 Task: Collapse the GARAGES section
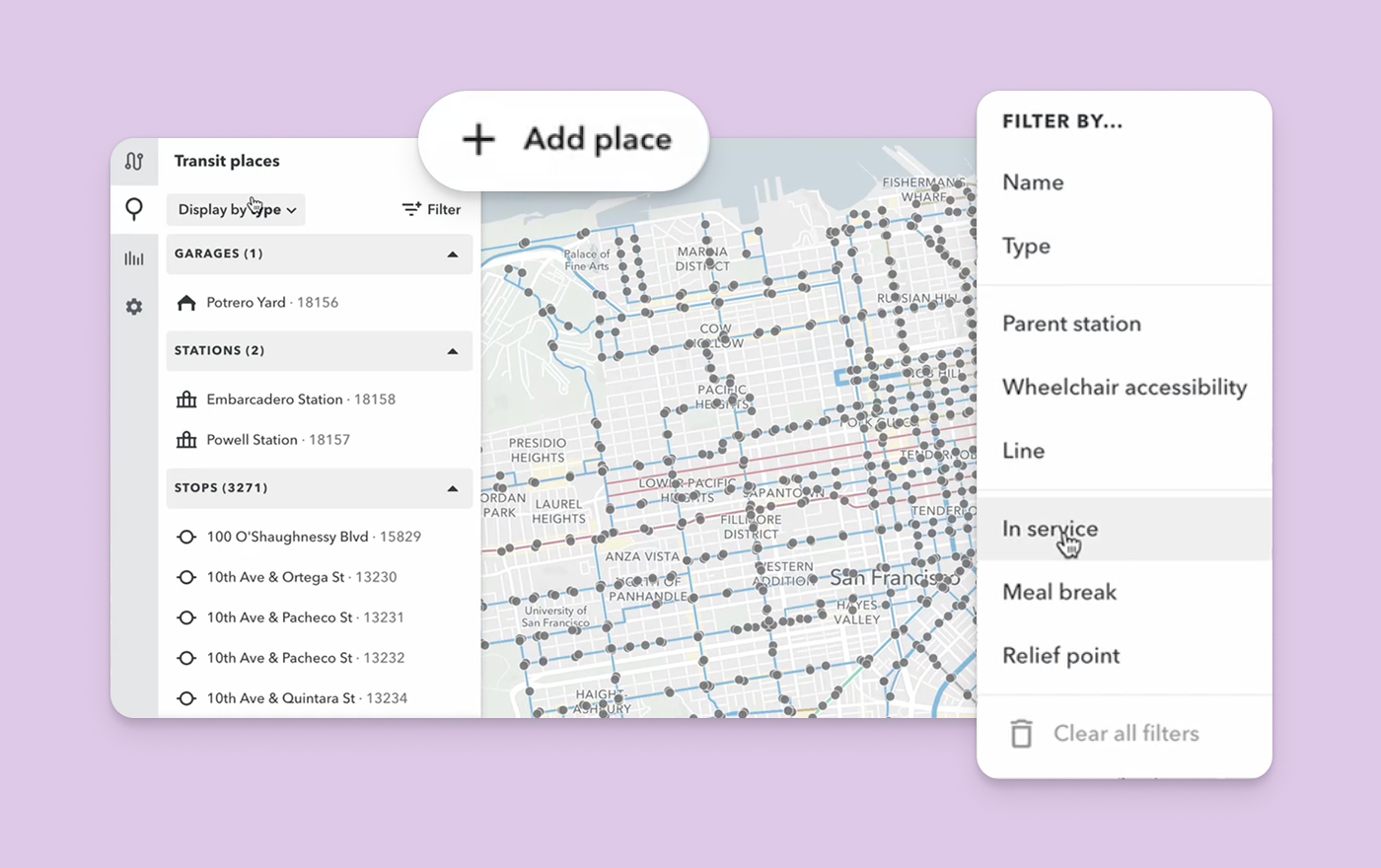[453, 253]
